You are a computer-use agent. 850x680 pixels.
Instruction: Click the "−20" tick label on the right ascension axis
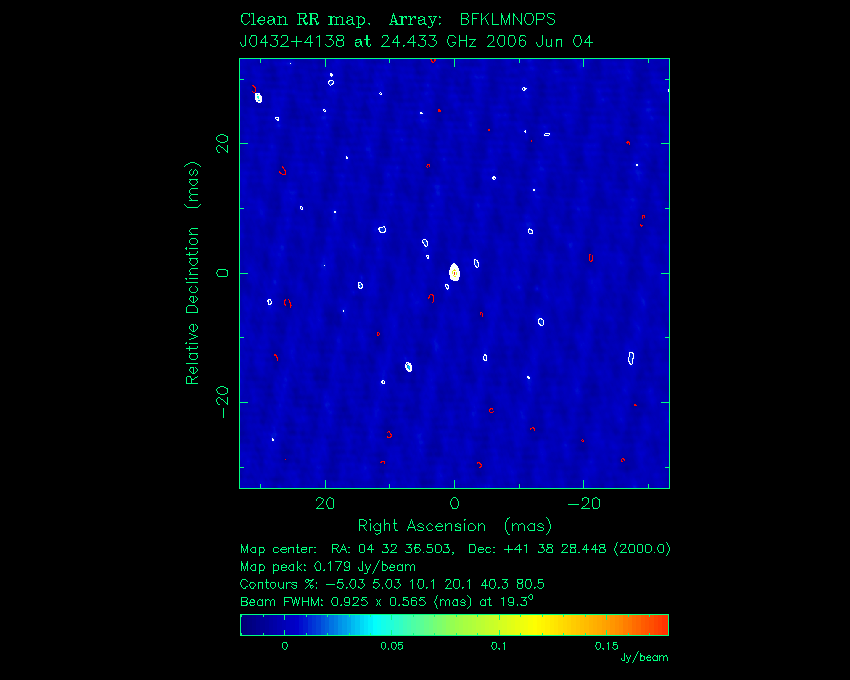[x=584, y=504]
